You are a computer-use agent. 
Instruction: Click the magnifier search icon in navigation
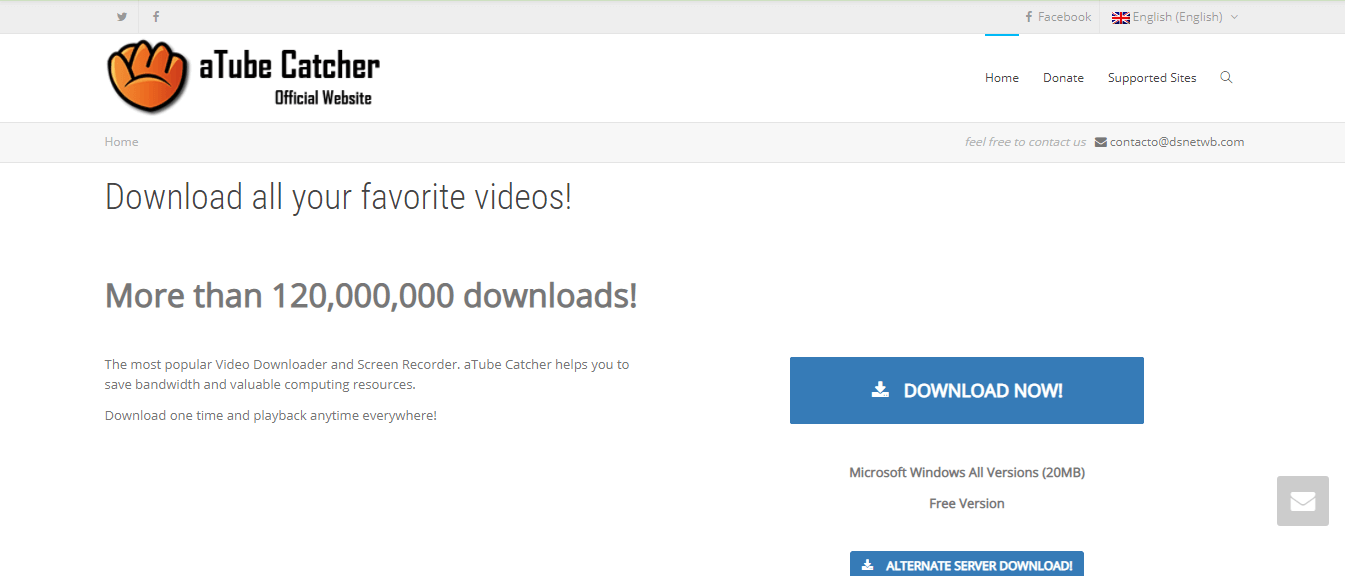tap(1226, 77)
